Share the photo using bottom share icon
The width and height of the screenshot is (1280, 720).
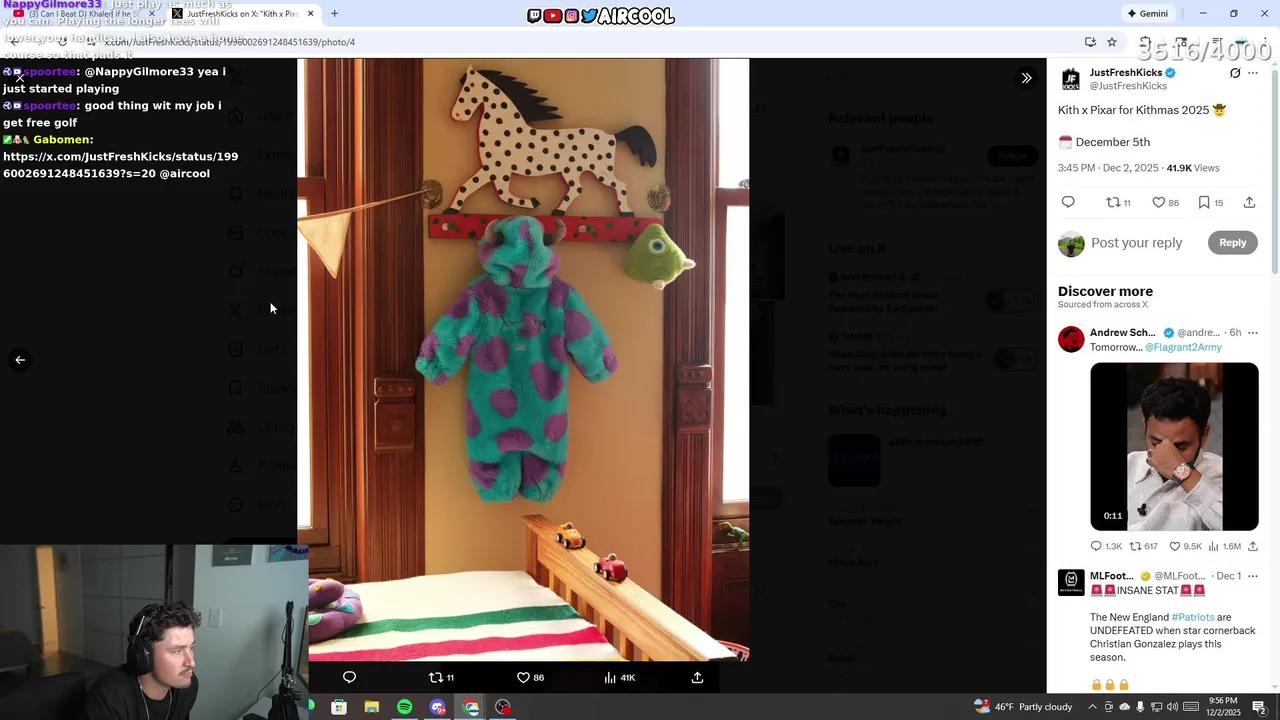coord(697,677)
